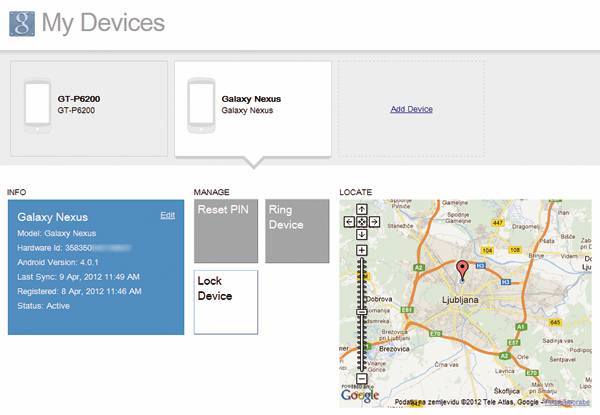The image size is (600, 415).
Task: Click the MANAGE section heading
Action: [x=212, y=192]
